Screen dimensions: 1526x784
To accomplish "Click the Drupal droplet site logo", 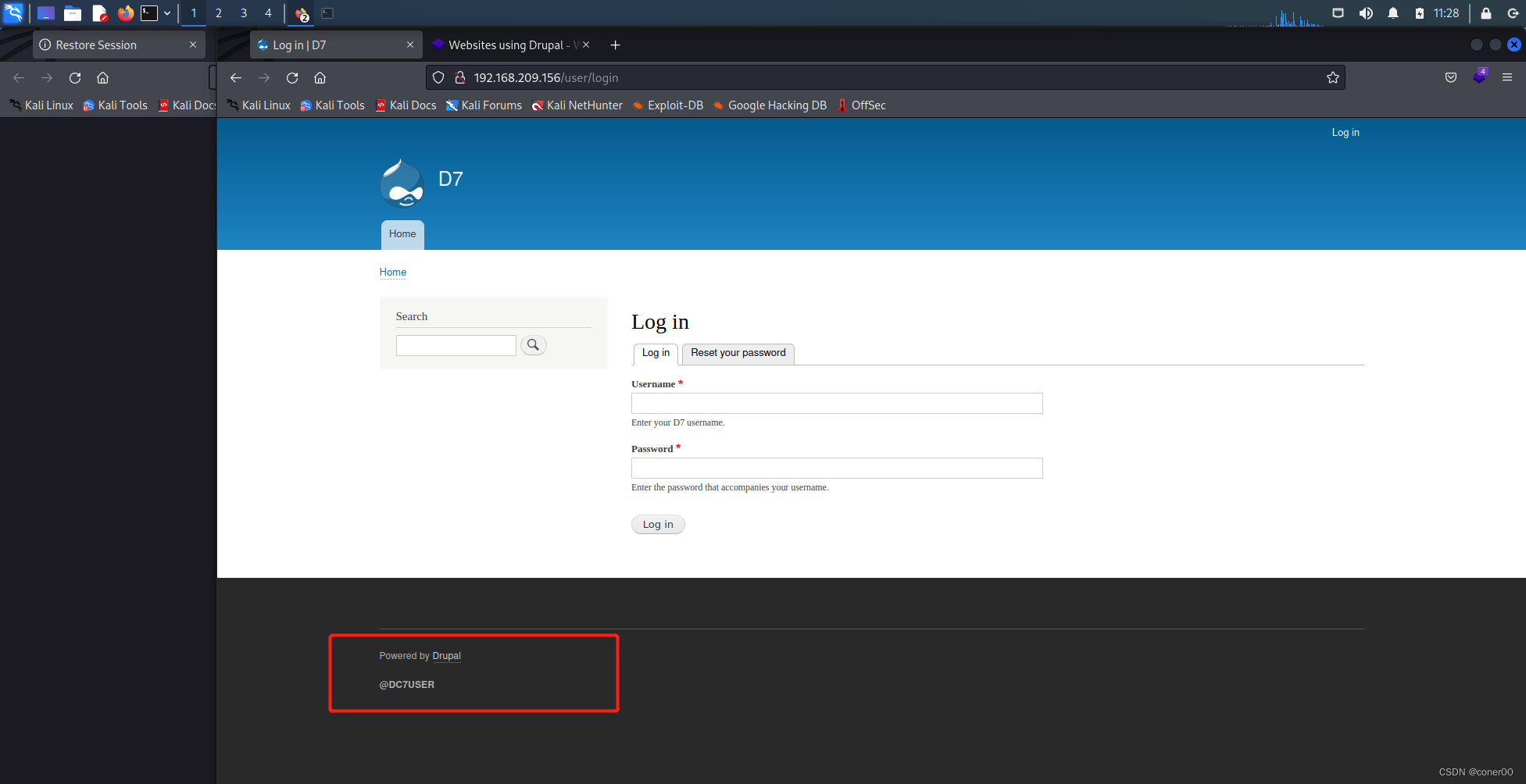I will click(402, 184).
